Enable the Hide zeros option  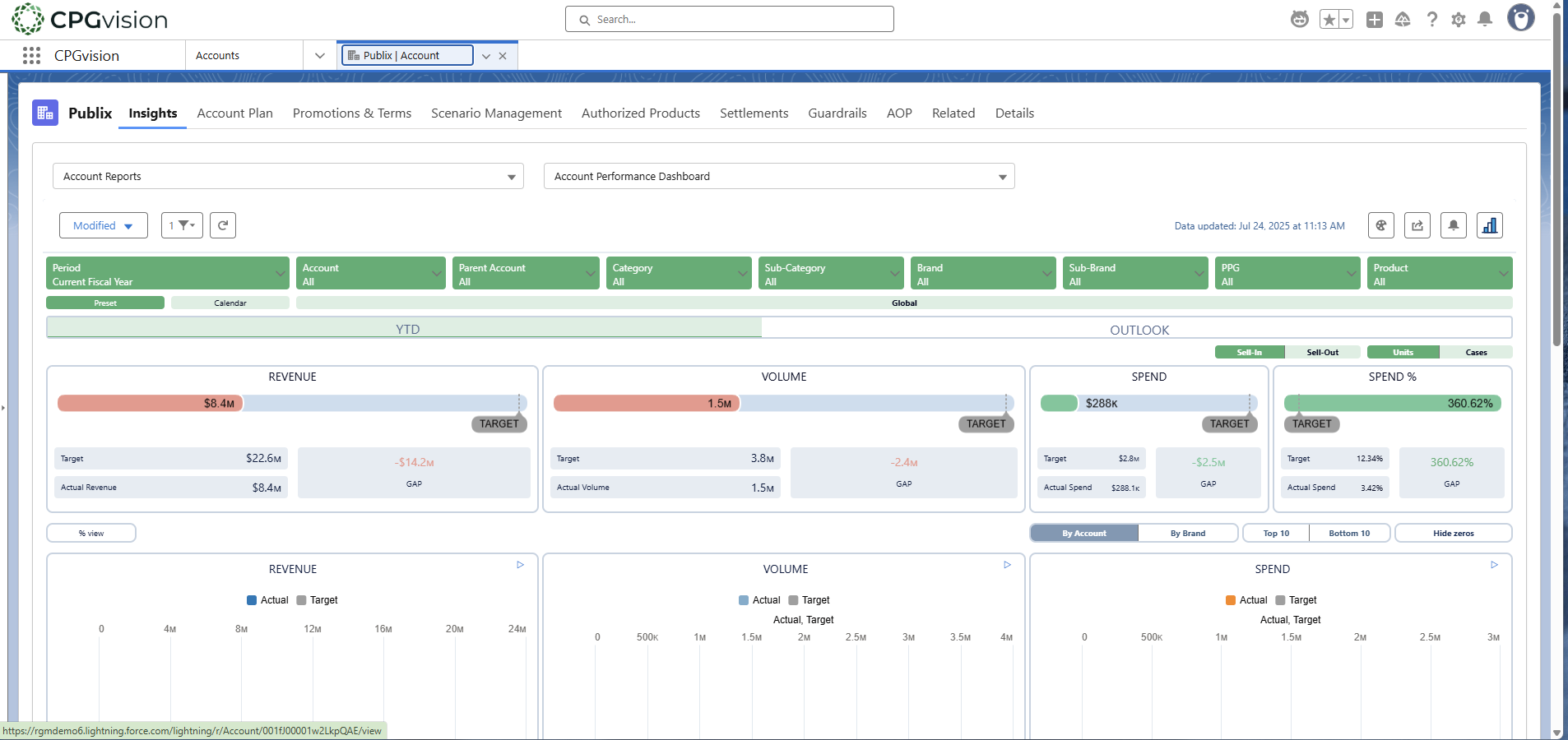[x=1453, y=533]
